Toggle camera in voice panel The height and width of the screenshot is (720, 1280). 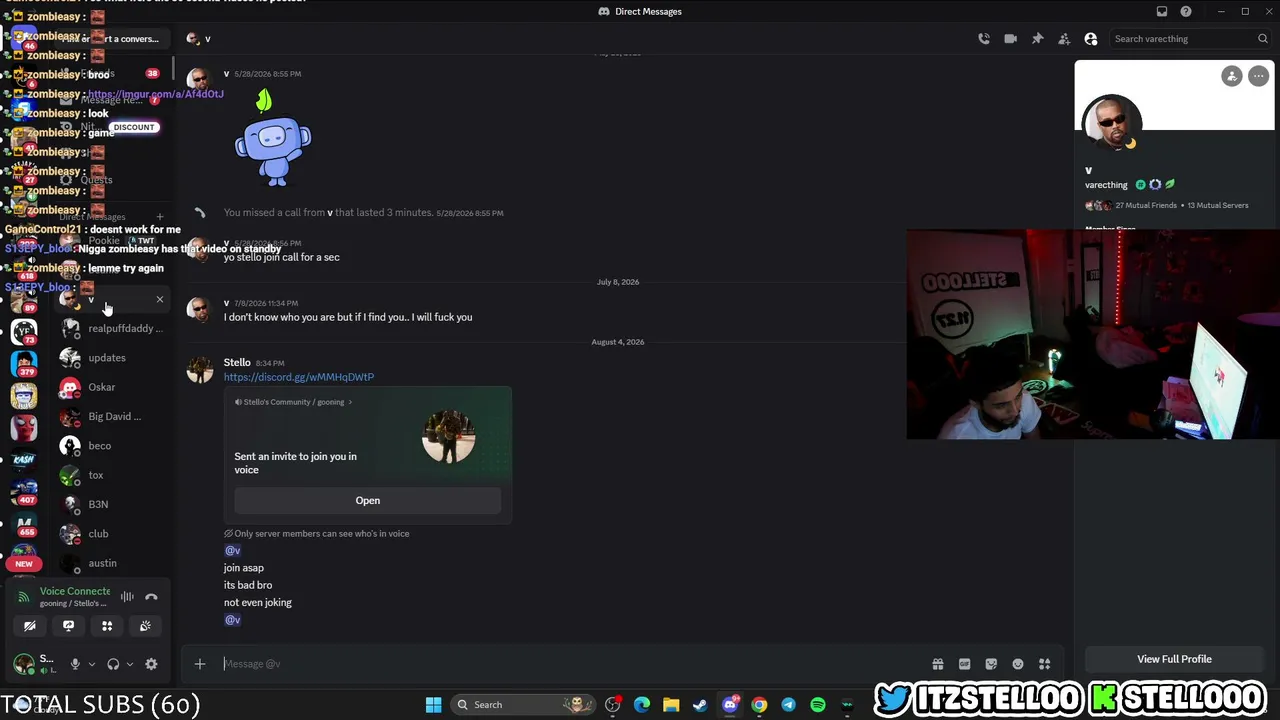tap(30, 626)
